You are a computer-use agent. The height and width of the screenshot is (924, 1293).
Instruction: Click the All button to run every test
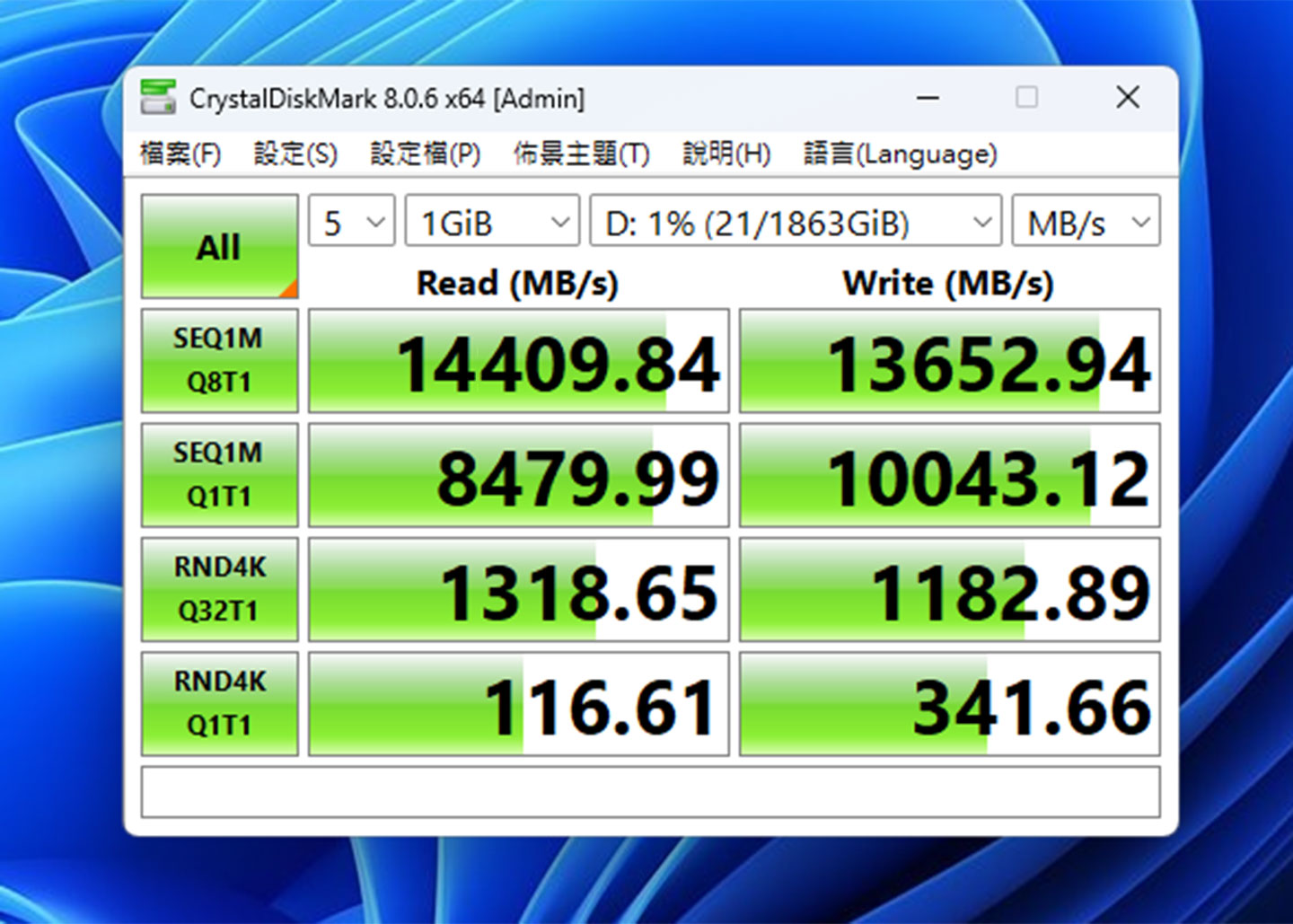tap(219, 246)
